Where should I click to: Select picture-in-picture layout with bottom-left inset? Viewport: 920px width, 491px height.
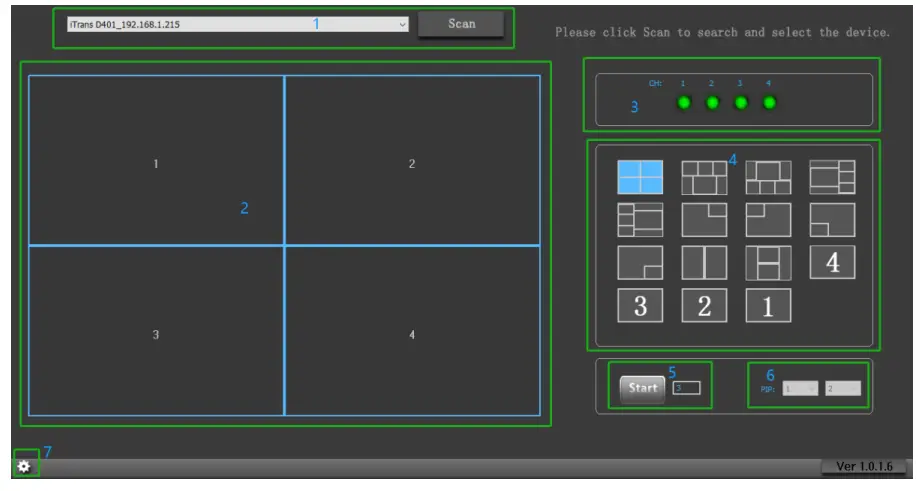pyautogui.click(x=832, y=220)
